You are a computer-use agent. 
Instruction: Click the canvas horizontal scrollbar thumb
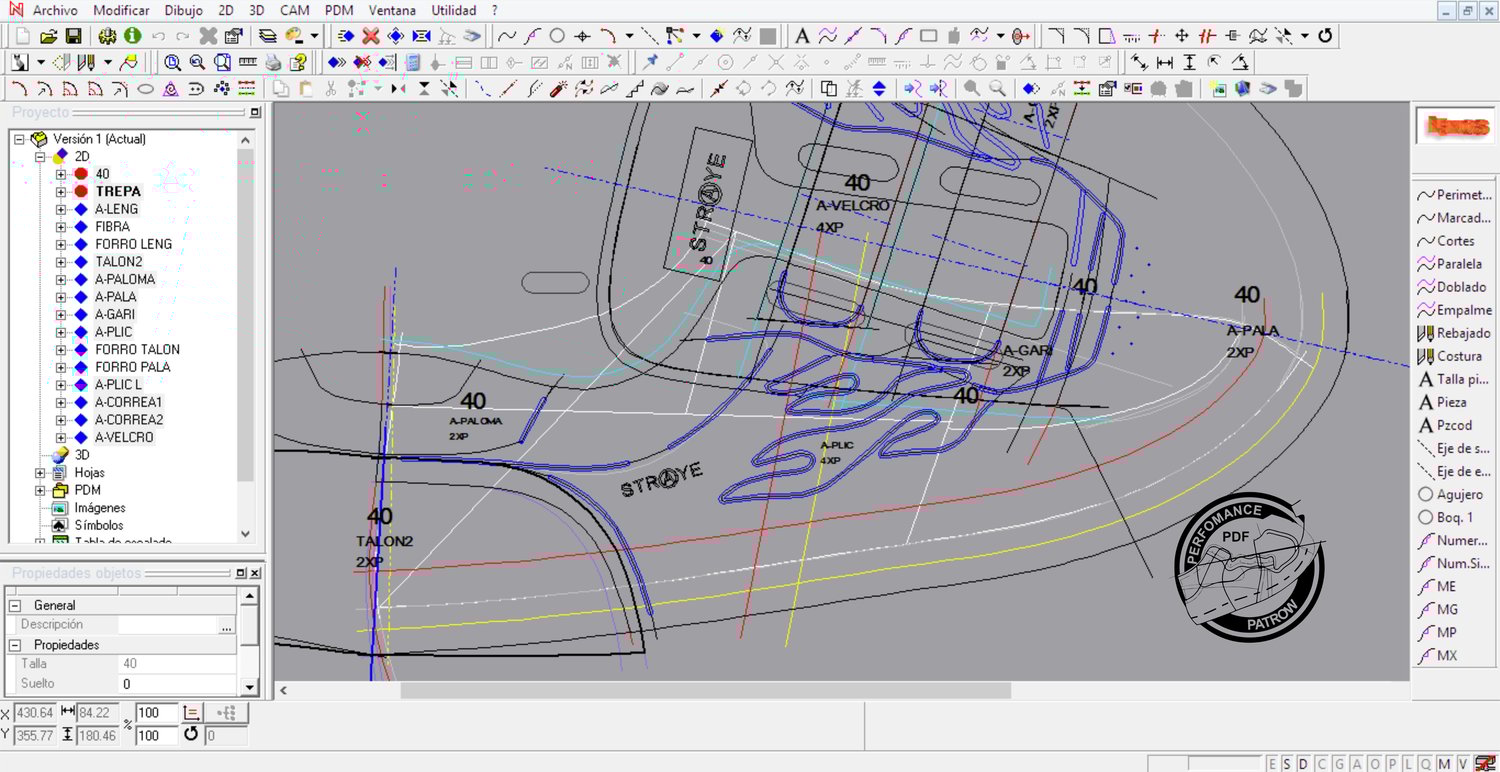click(705, 690)
